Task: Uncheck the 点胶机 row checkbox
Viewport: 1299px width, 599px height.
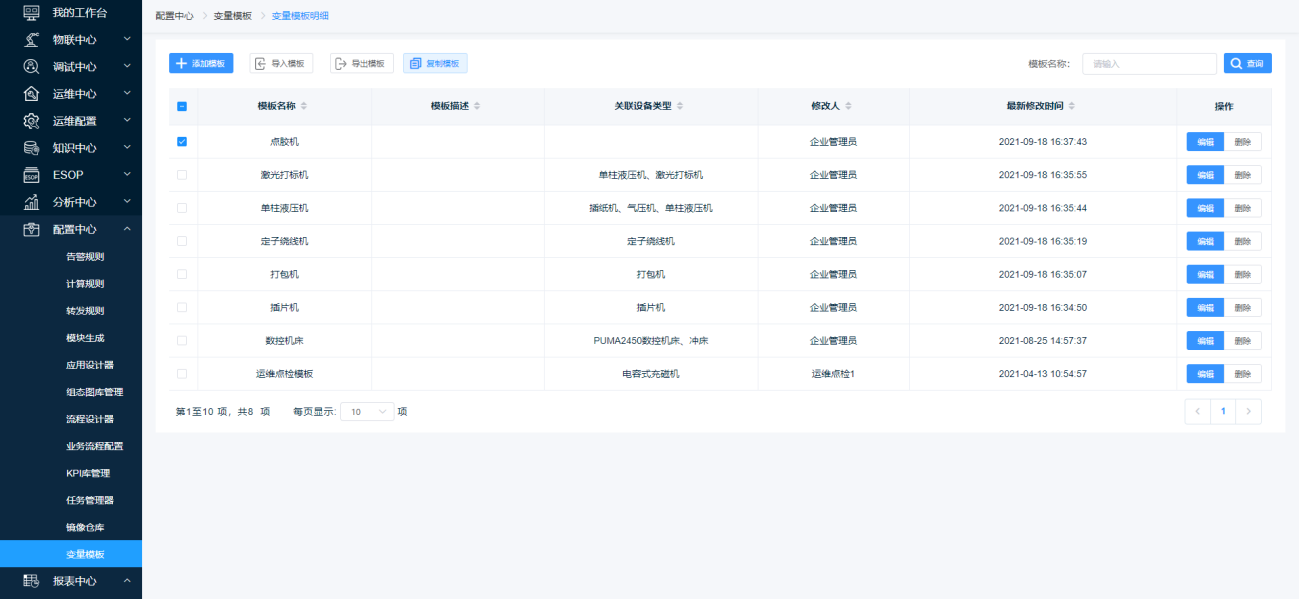Action: tap(182, 142)
